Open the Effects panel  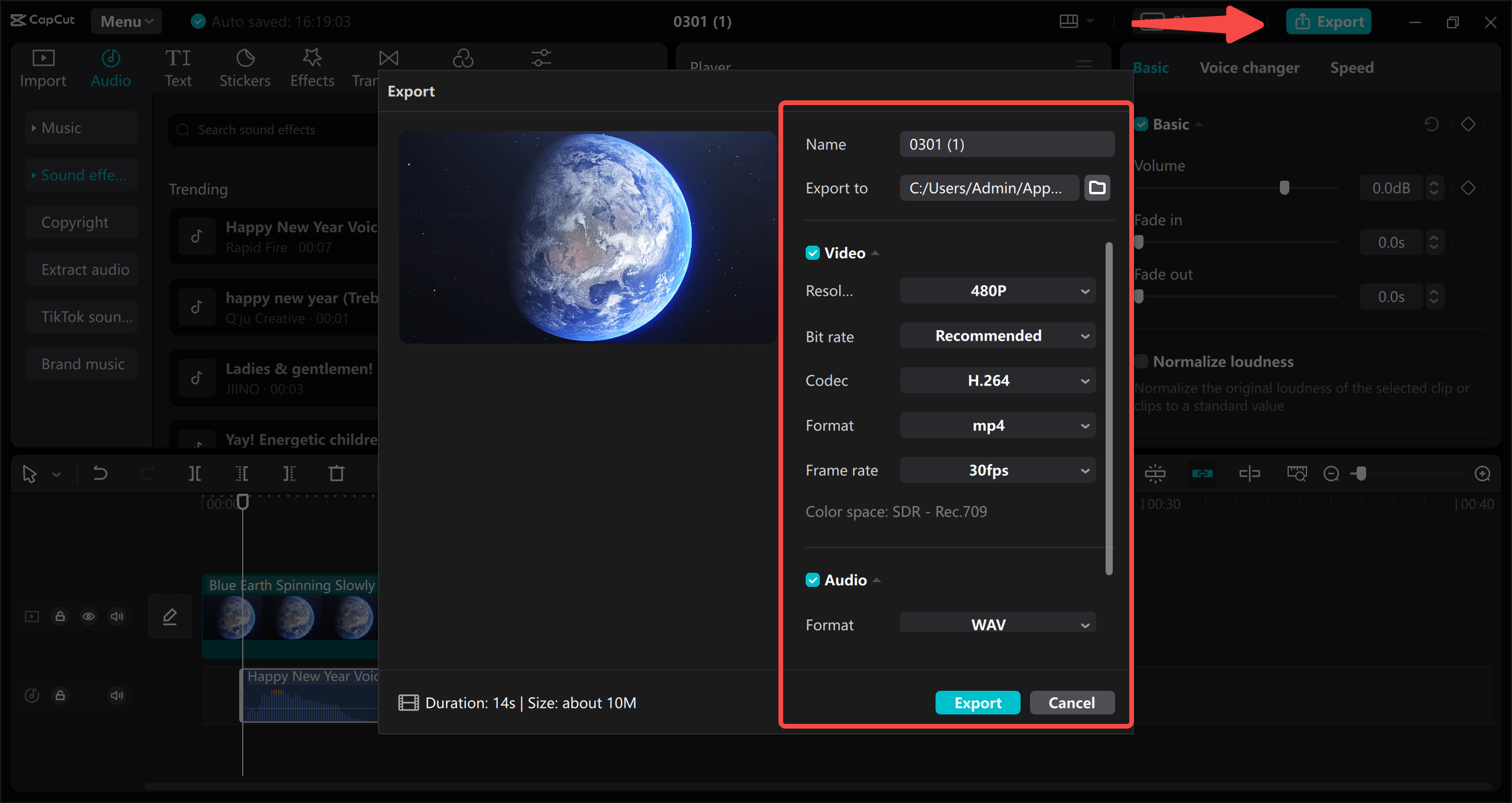click(312, 66)
